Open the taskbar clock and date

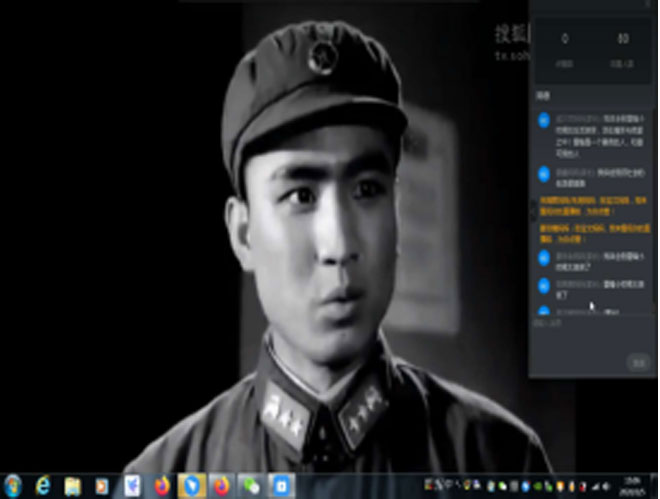(630, 486)
